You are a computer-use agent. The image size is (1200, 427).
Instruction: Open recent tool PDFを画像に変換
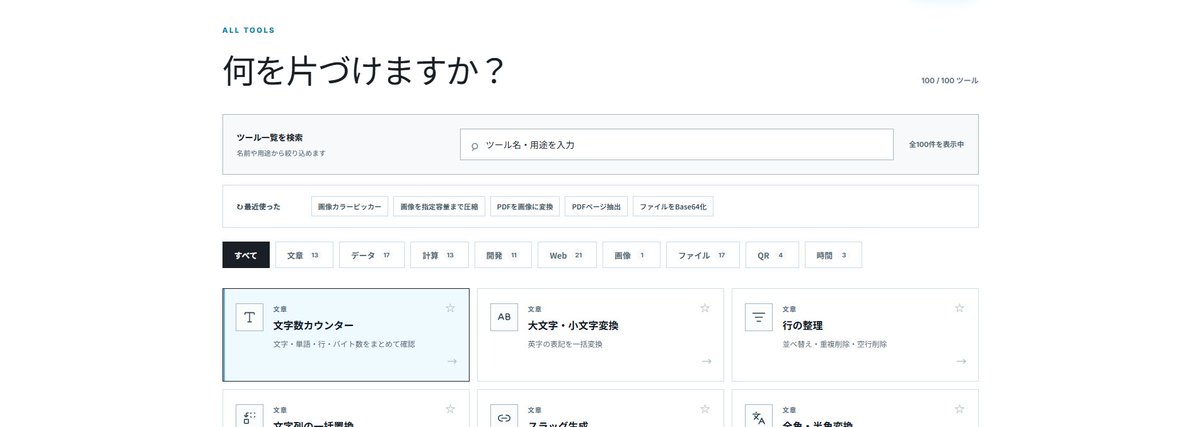(525, 206)
